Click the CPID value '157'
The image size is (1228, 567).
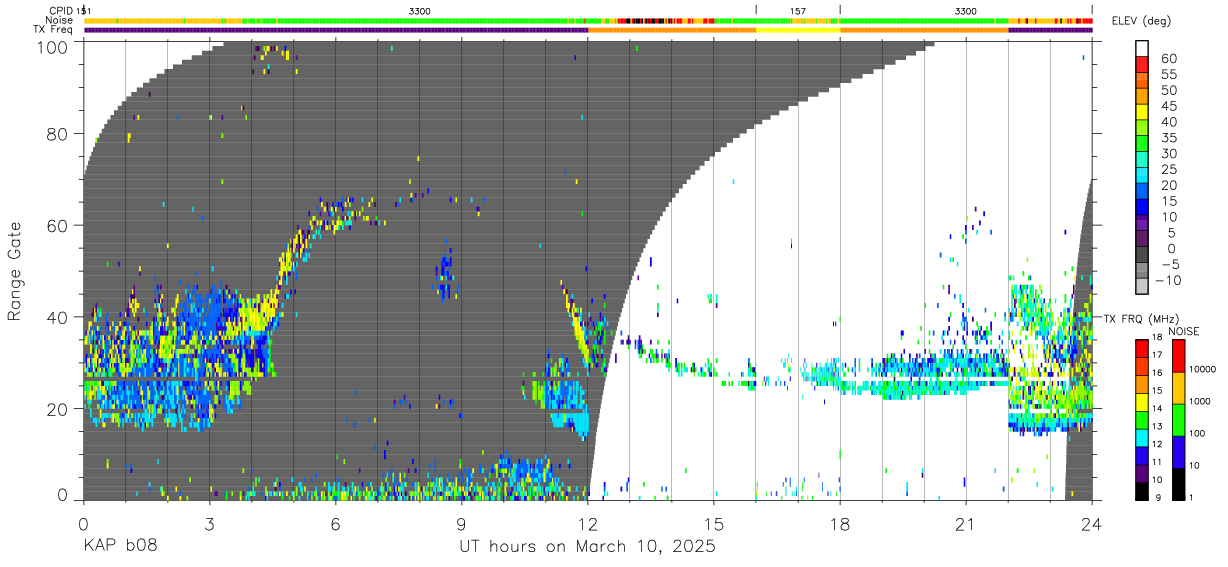[798, 10]
